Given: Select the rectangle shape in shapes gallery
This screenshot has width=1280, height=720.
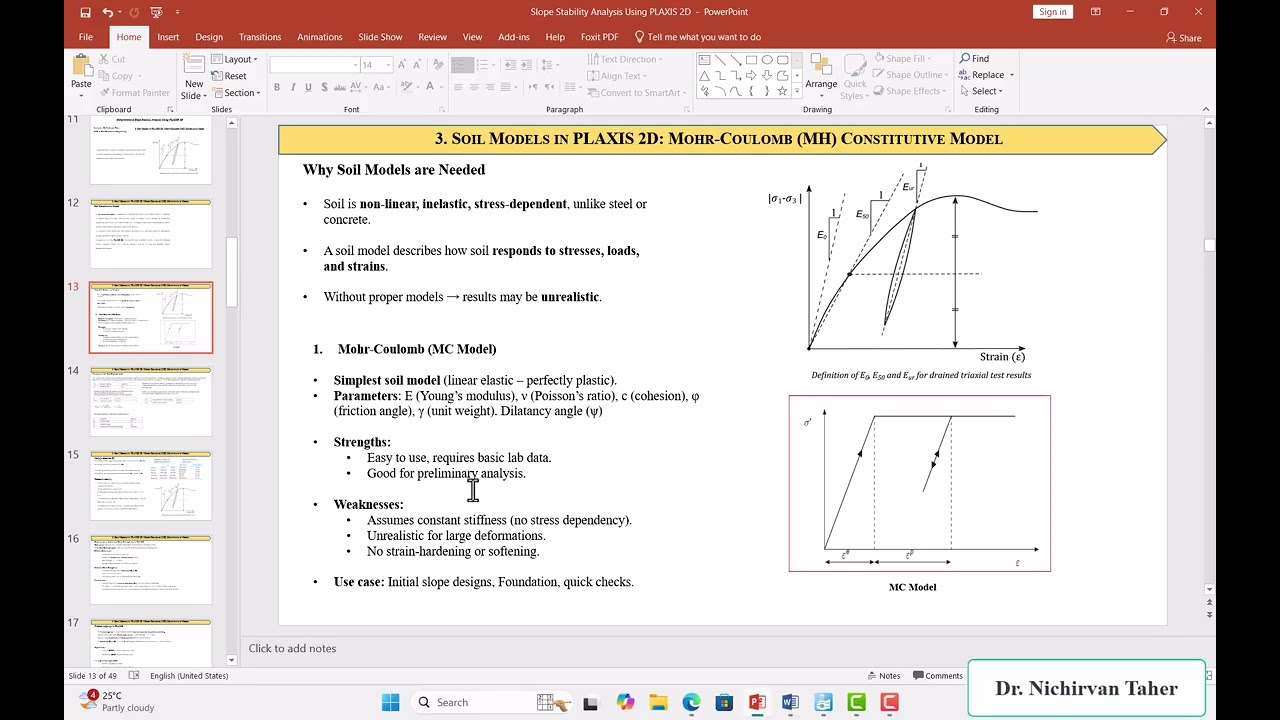Looking at the screenshot, I should [751, 60].
